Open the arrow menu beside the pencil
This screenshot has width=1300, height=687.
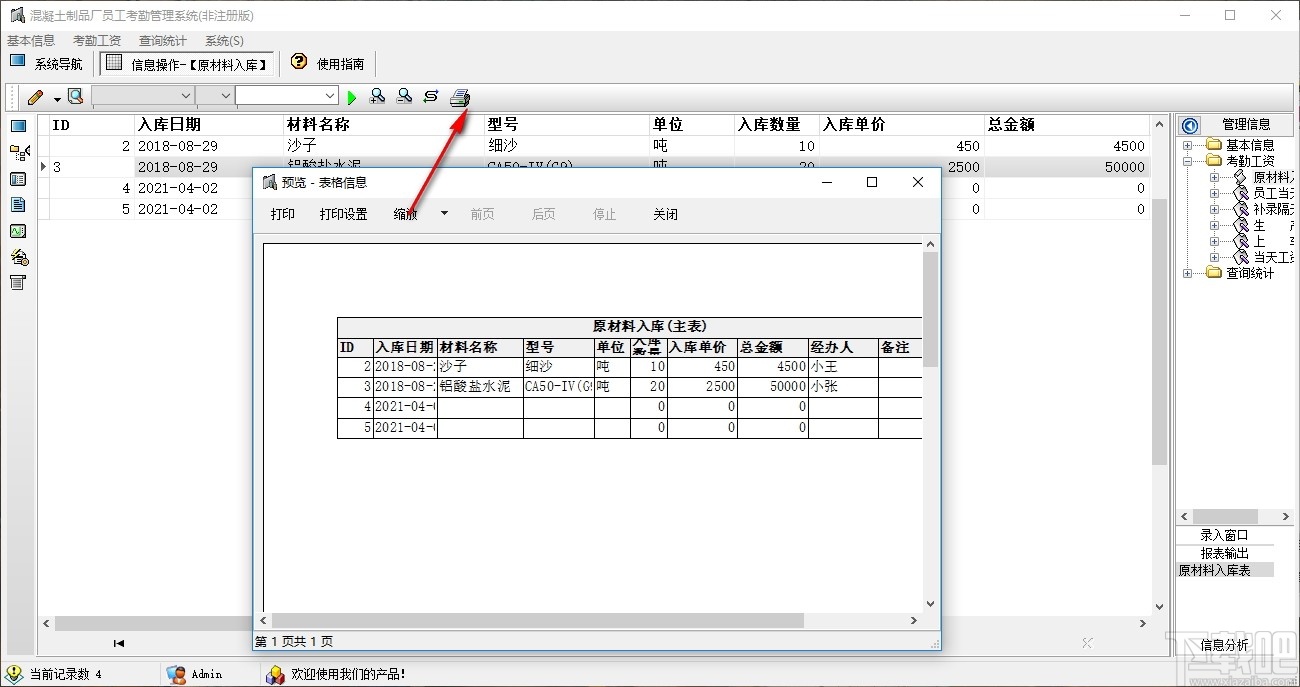pos(57,98)
